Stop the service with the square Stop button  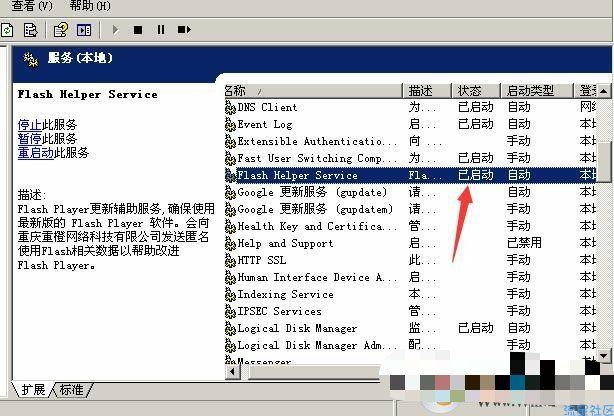[138, 30]
